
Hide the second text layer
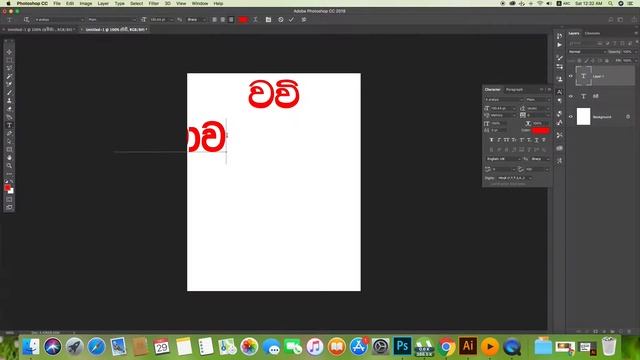571,96
